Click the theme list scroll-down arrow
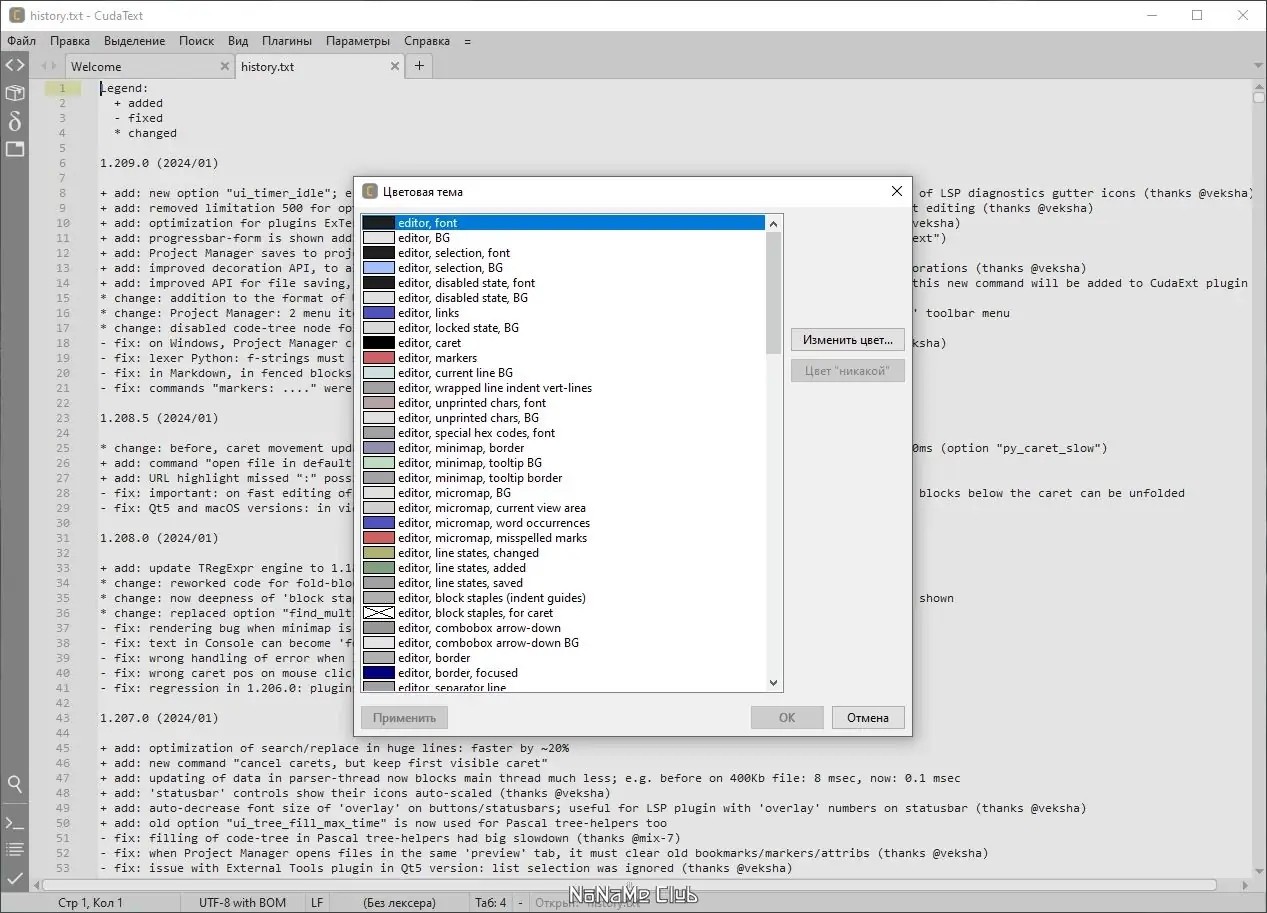The image size is (1267, 913). [772, 683]
